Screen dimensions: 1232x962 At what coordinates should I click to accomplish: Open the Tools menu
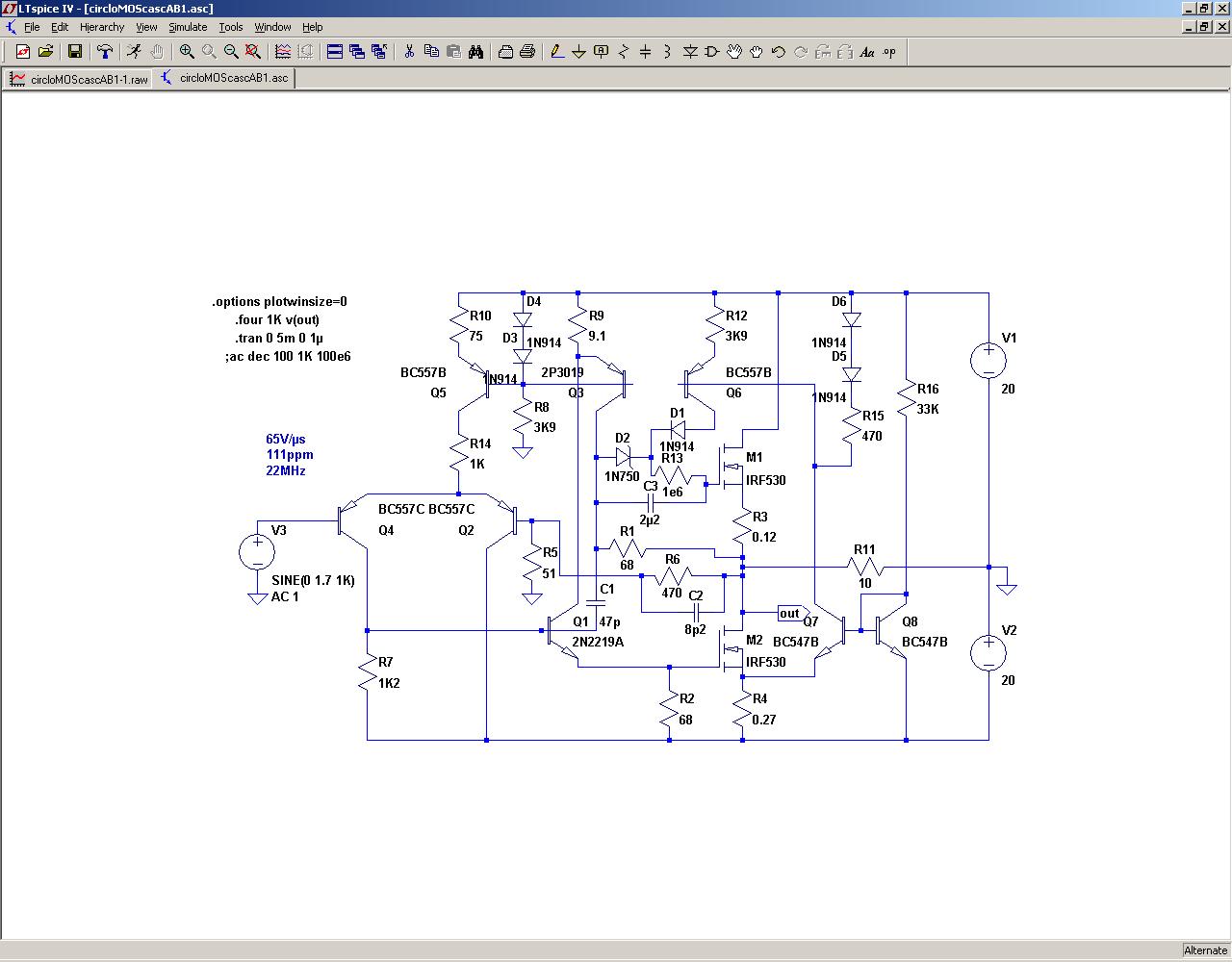point(231,27)
